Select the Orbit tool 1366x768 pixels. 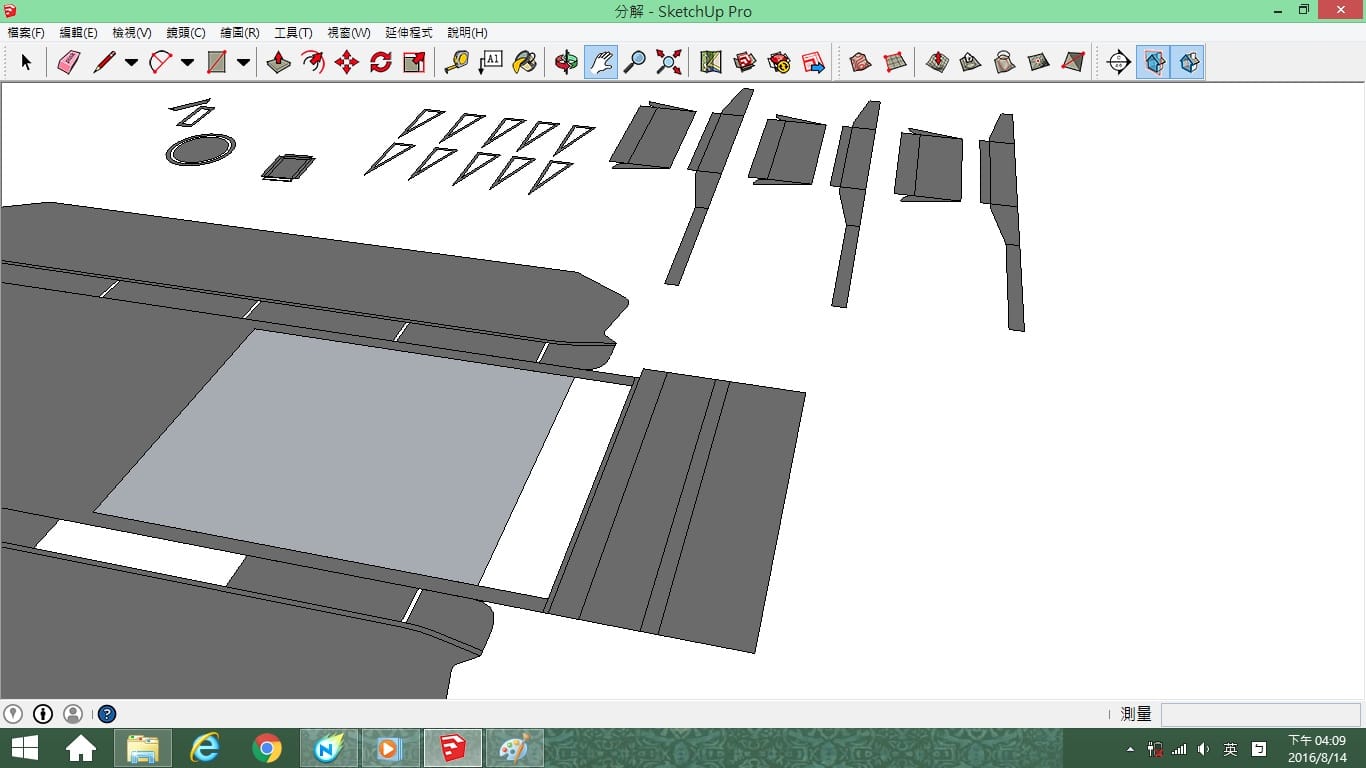(566, 62)
